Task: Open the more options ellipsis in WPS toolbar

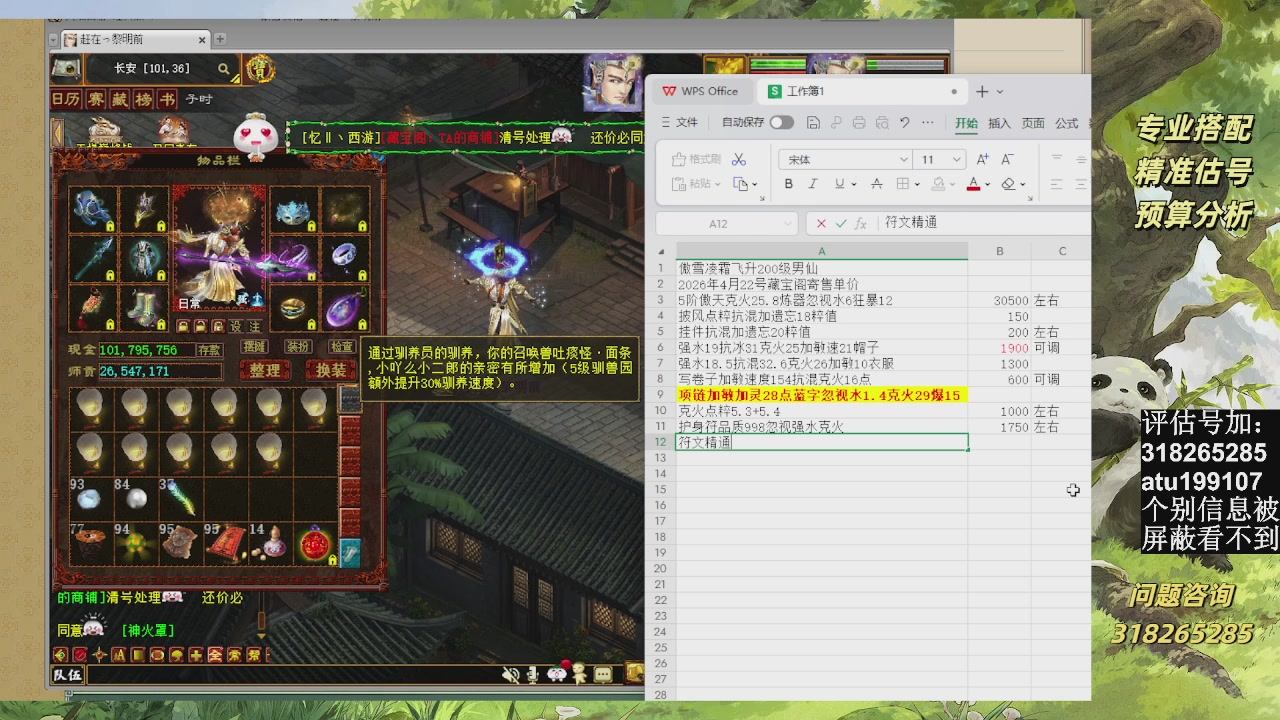Action: 928,123
